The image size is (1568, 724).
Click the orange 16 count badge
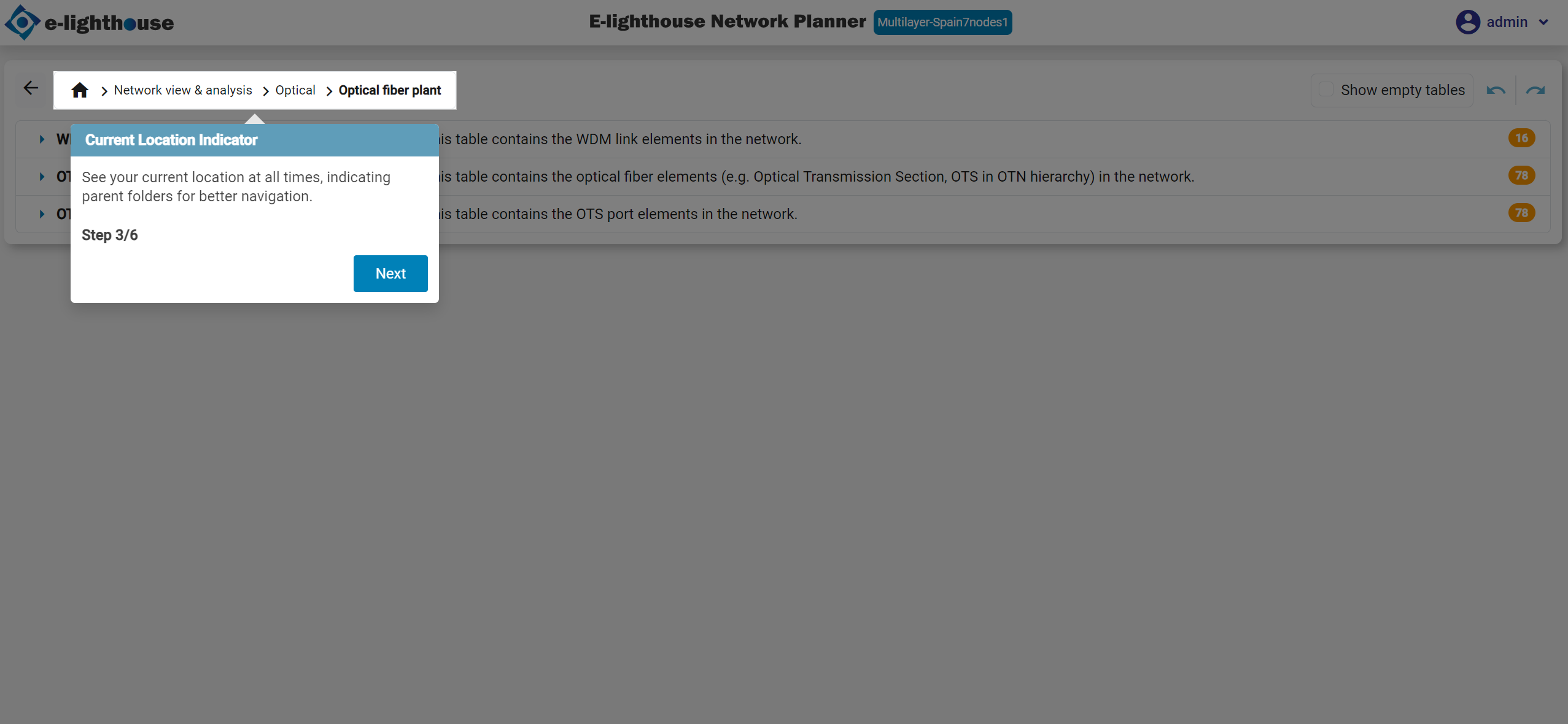click(x=1521, y=138)
